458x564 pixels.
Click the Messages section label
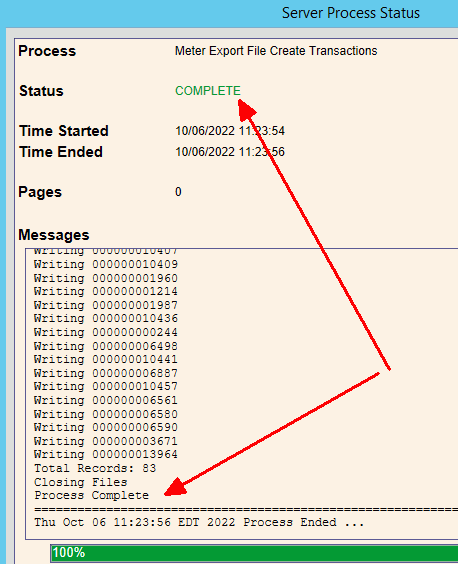tap(54, 235)
